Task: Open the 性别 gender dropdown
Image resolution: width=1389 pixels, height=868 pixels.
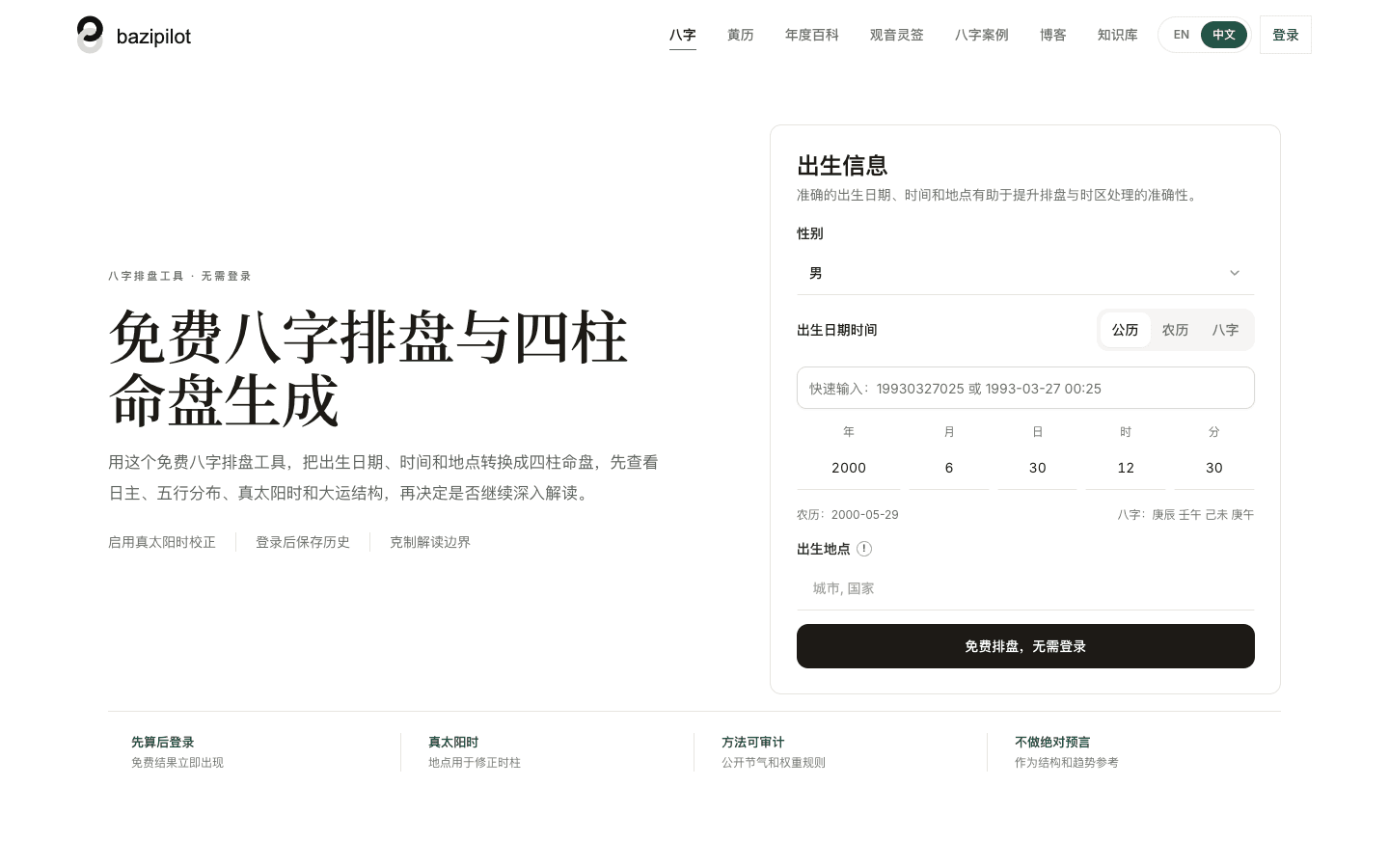Action: 1025,274
